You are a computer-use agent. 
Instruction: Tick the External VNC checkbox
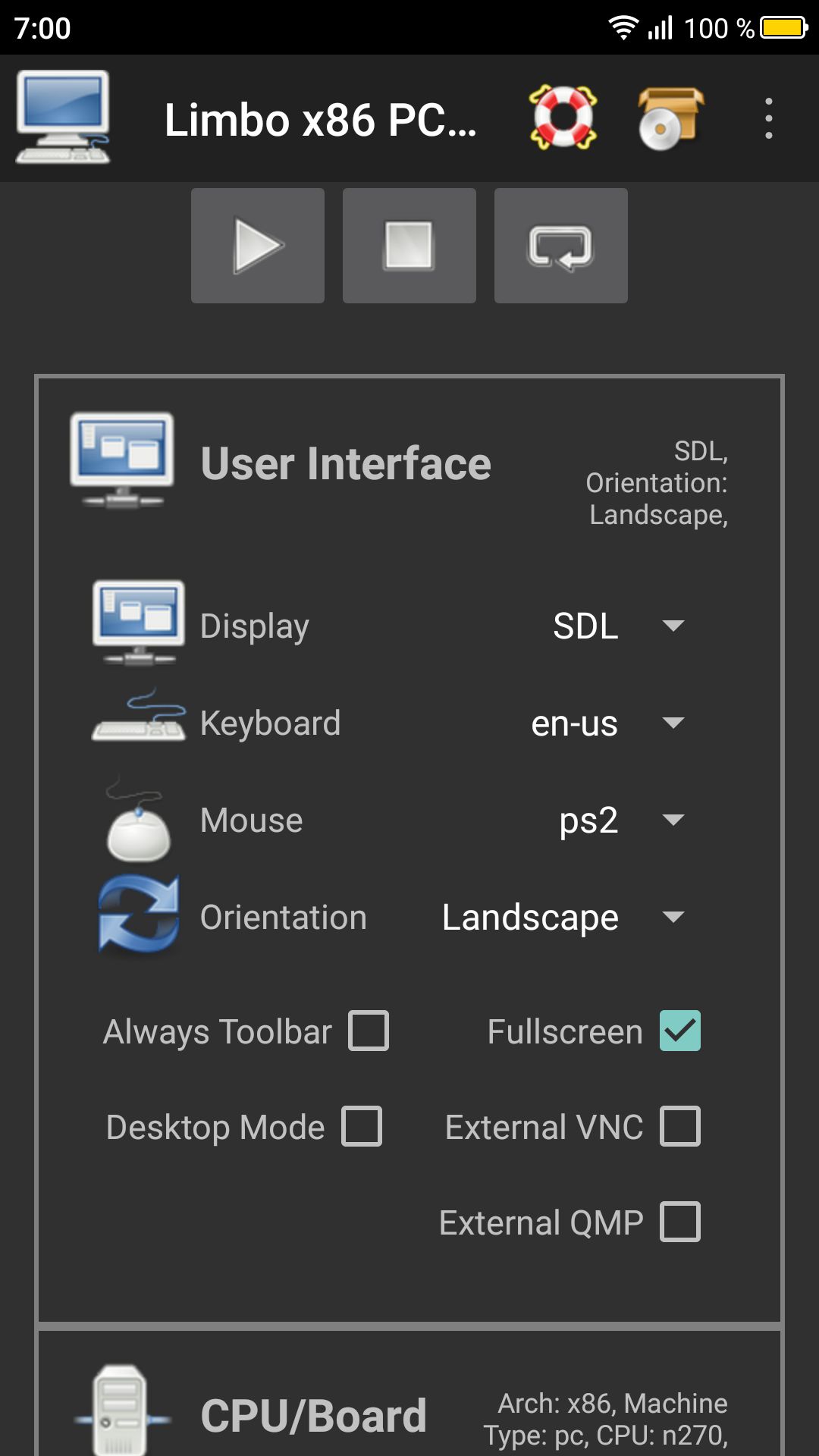click(679, 1126)
